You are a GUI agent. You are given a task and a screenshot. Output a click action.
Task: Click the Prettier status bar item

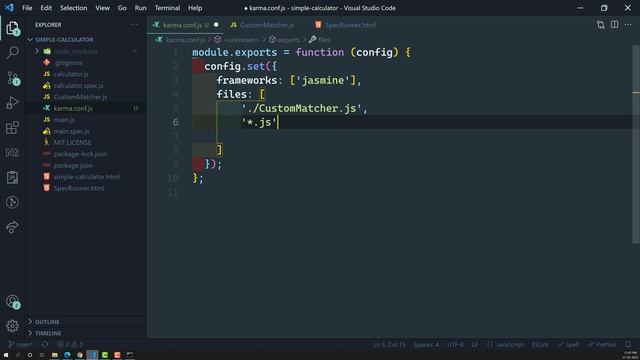click(x=602, y=344)
